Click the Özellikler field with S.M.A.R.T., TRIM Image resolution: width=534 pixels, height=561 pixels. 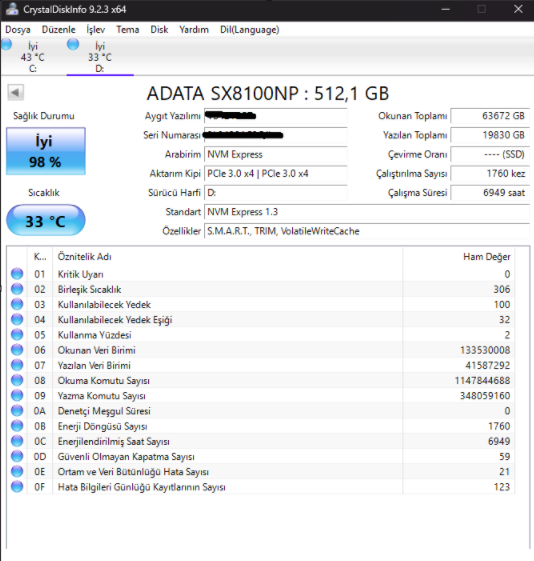pos(367,231)
